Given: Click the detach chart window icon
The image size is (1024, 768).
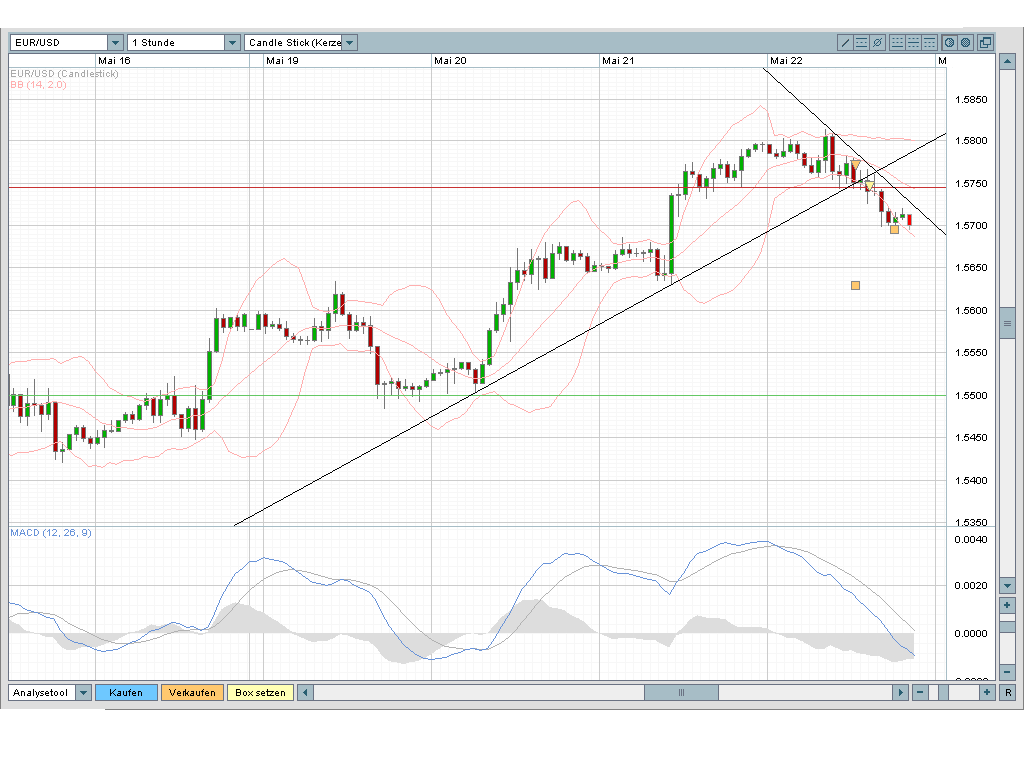Looking at the screenshot, I should (985, 42).
